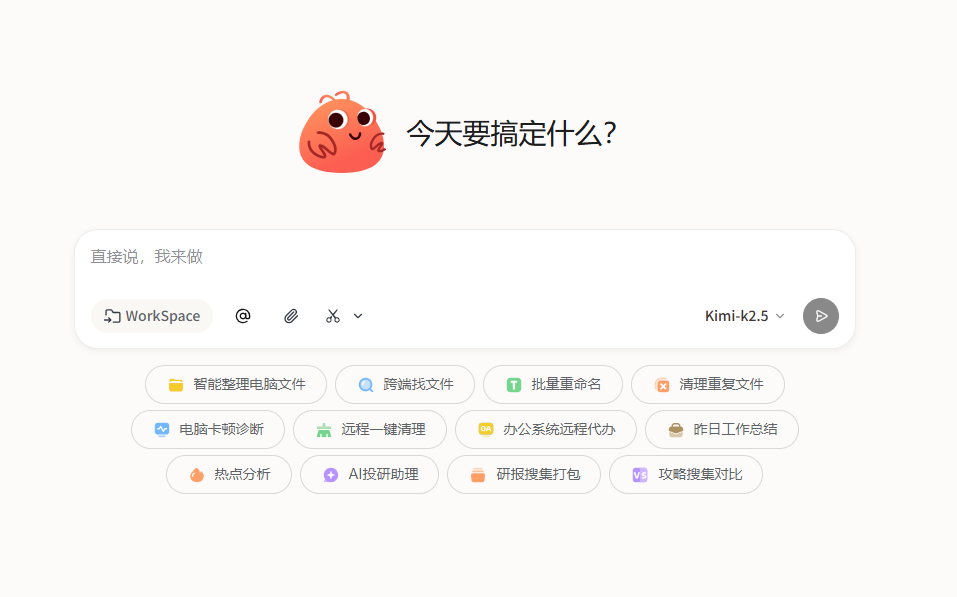Click the flame icon on 热点分析

195,474
